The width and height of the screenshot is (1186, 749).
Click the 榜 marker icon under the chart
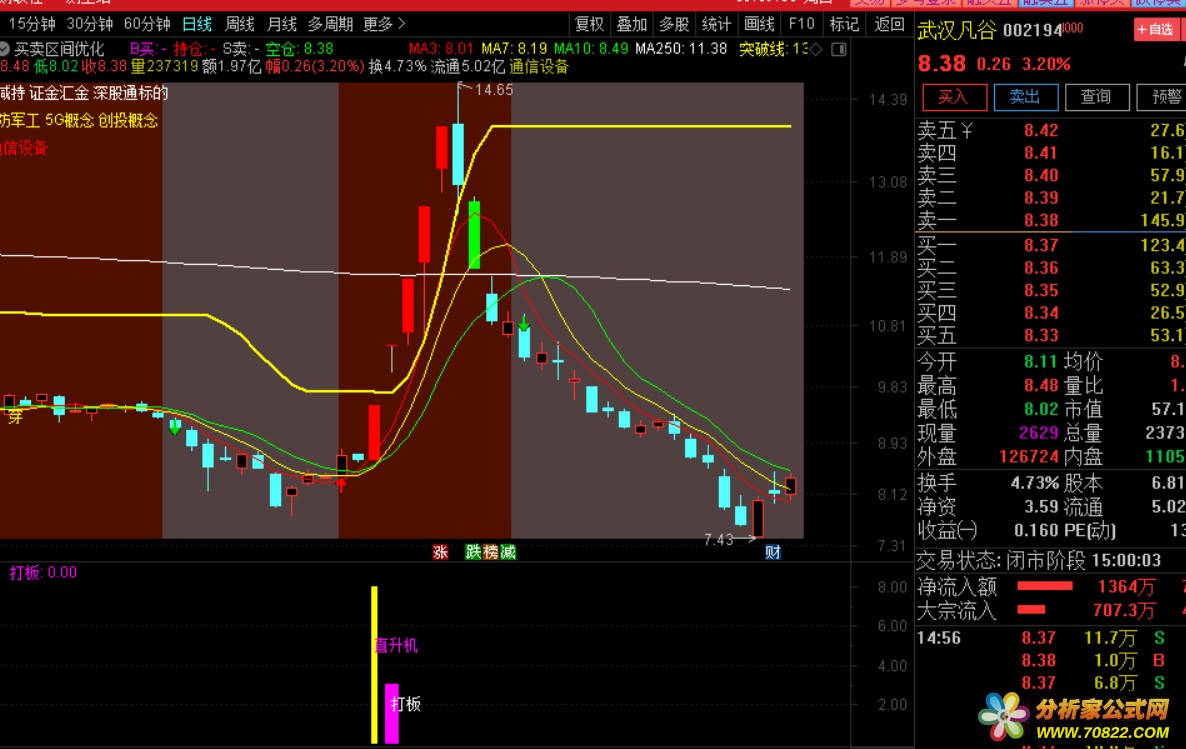pyautogui.click(x=491, y=552)
